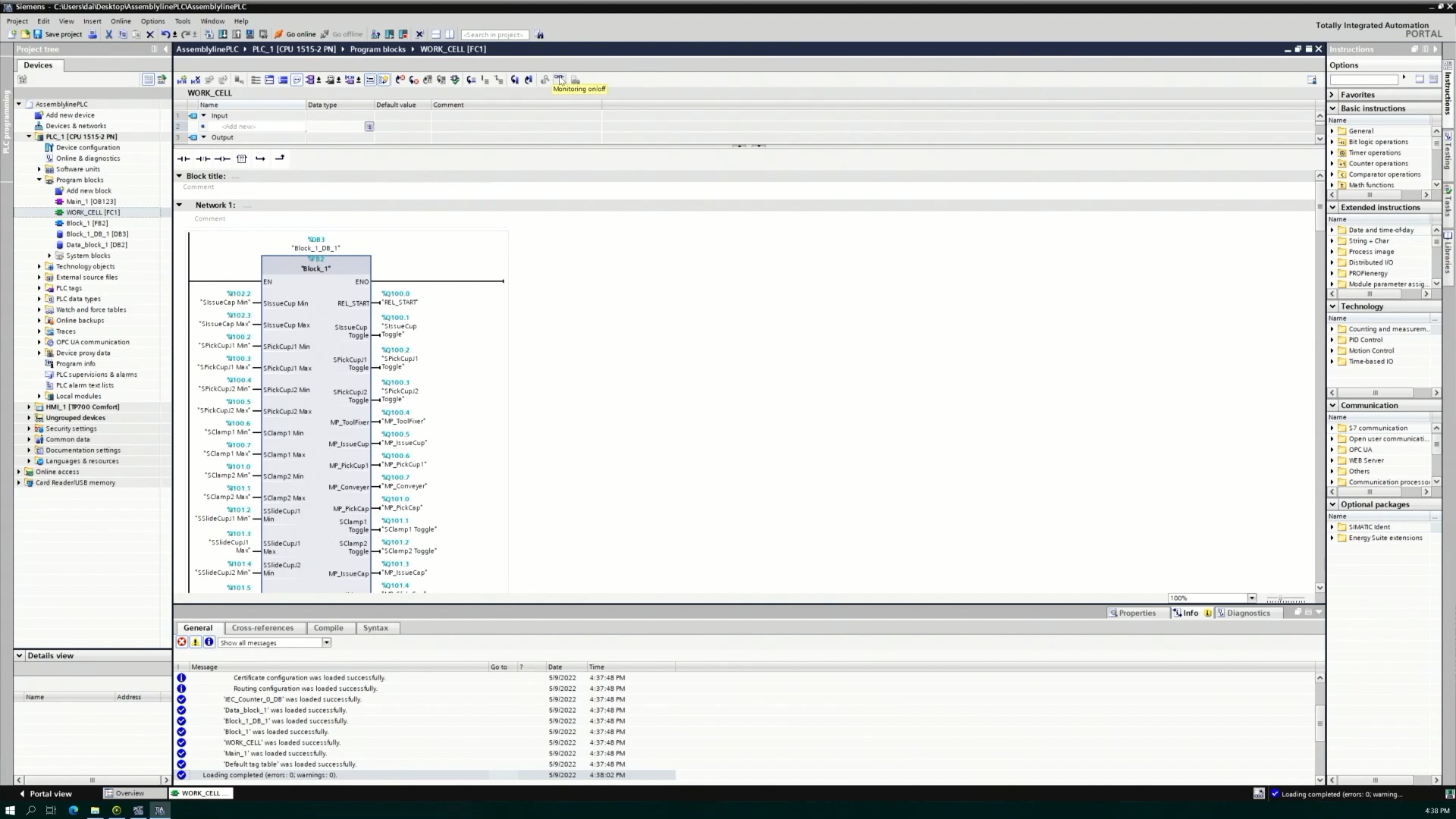
Task: Click the open branch icon
Action: [x=261, y=158]
